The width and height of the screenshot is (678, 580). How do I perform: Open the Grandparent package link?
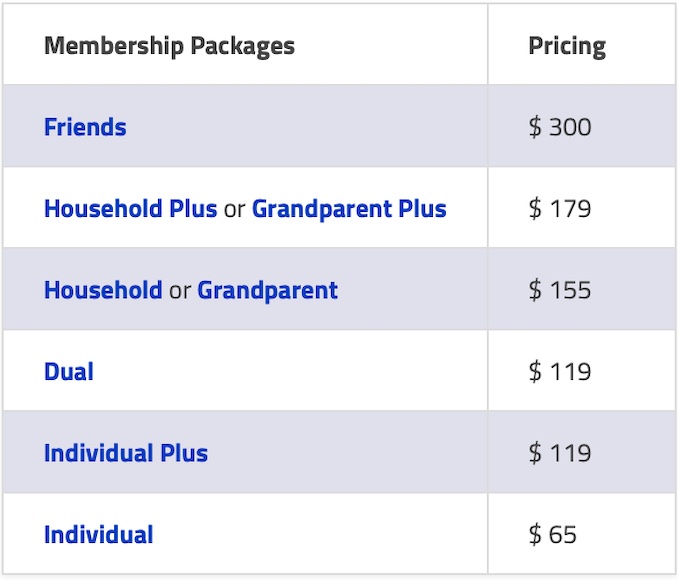click(x=267, y=291)
